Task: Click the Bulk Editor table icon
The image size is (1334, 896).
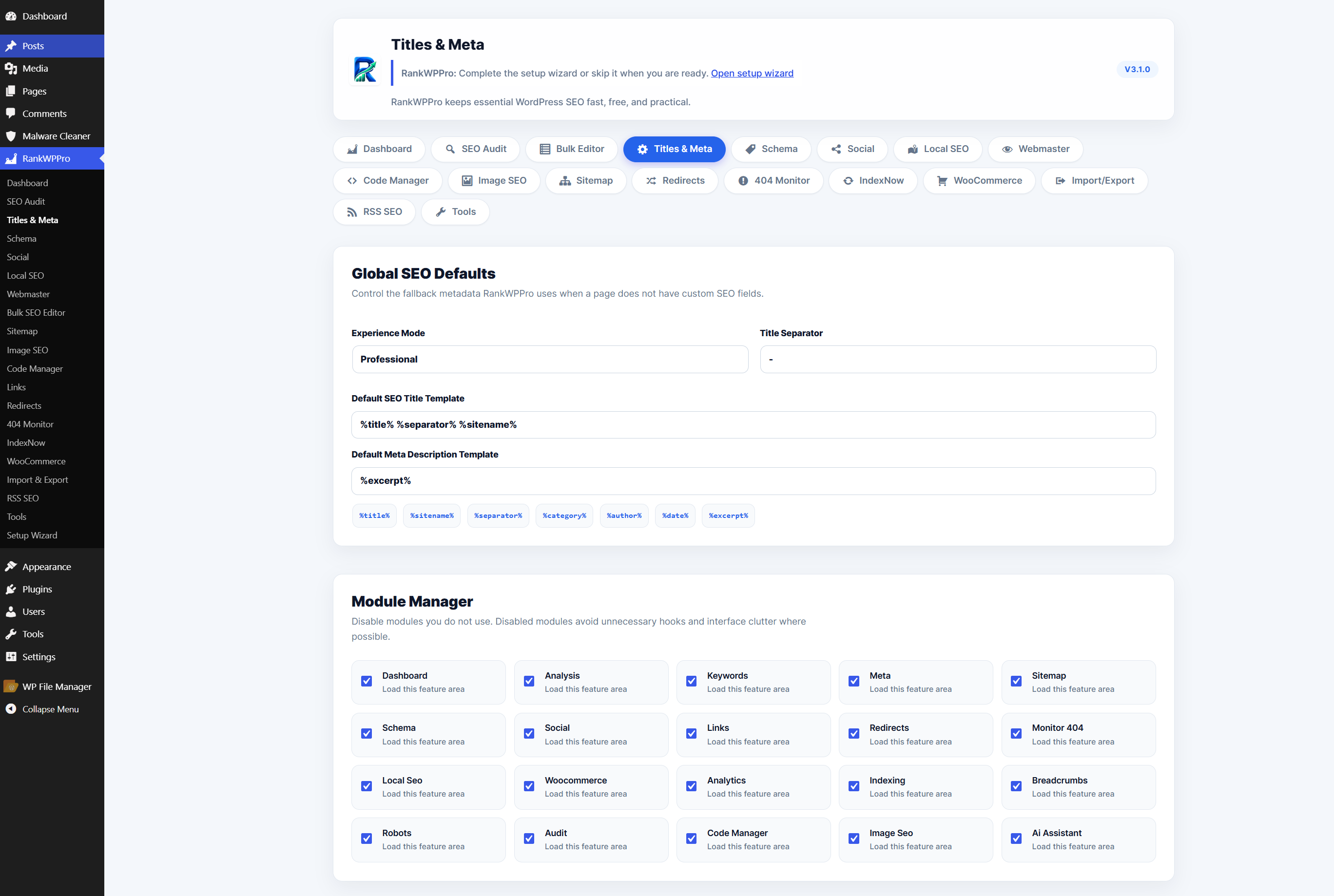Action: (x=545, y=149)
